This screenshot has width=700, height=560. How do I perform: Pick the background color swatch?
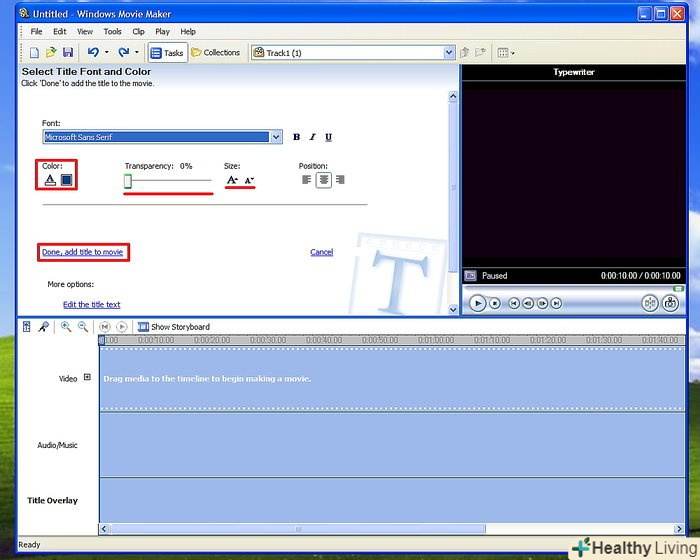coord(67,180)
